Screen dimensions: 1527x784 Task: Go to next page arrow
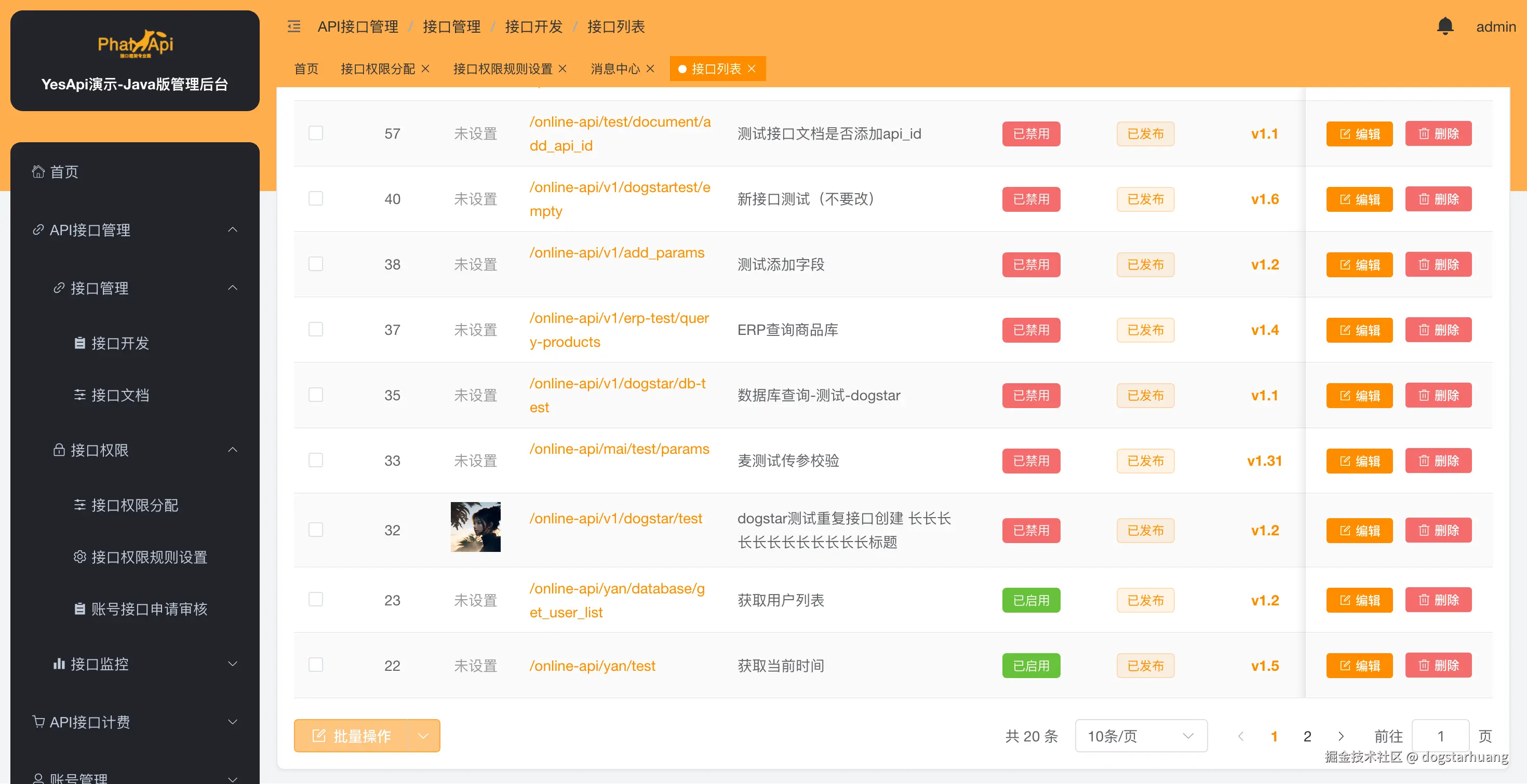(1341, 736)
